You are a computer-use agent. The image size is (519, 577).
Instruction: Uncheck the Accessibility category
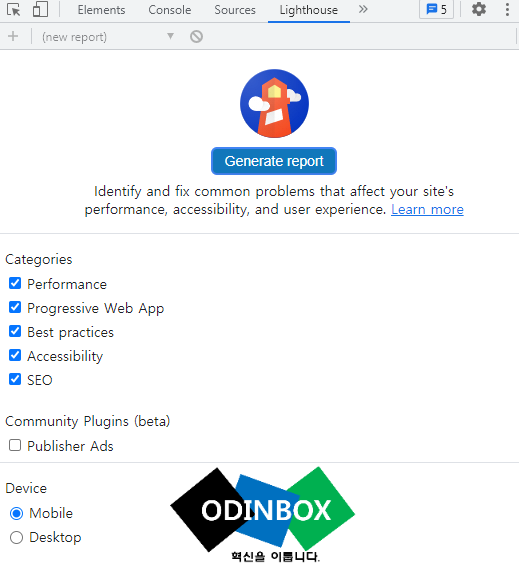[x=15, y=355]
